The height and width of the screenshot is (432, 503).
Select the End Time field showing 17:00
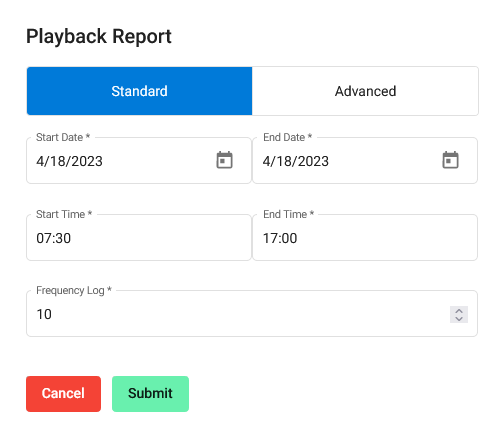(x=365, y=238)
